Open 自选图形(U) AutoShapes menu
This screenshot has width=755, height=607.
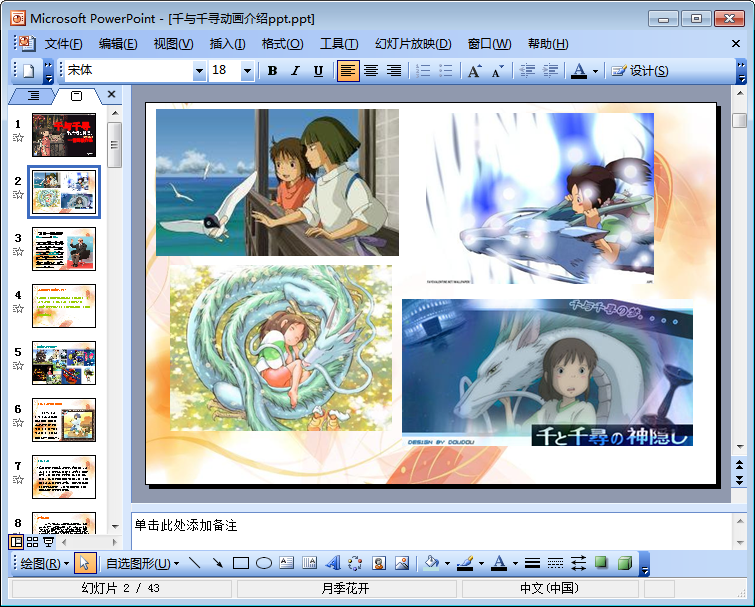coord(143,563)
